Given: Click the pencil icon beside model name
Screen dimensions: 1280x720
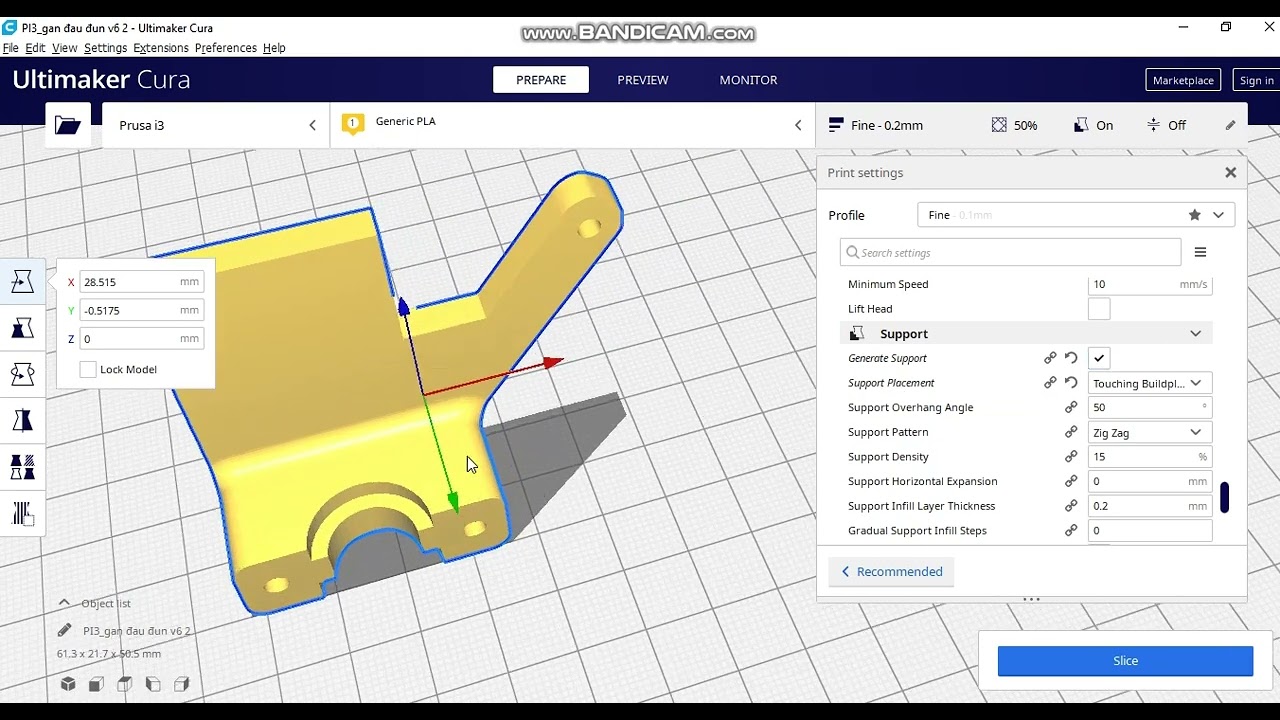Looking at the screenshot, I should click(65, 630).
